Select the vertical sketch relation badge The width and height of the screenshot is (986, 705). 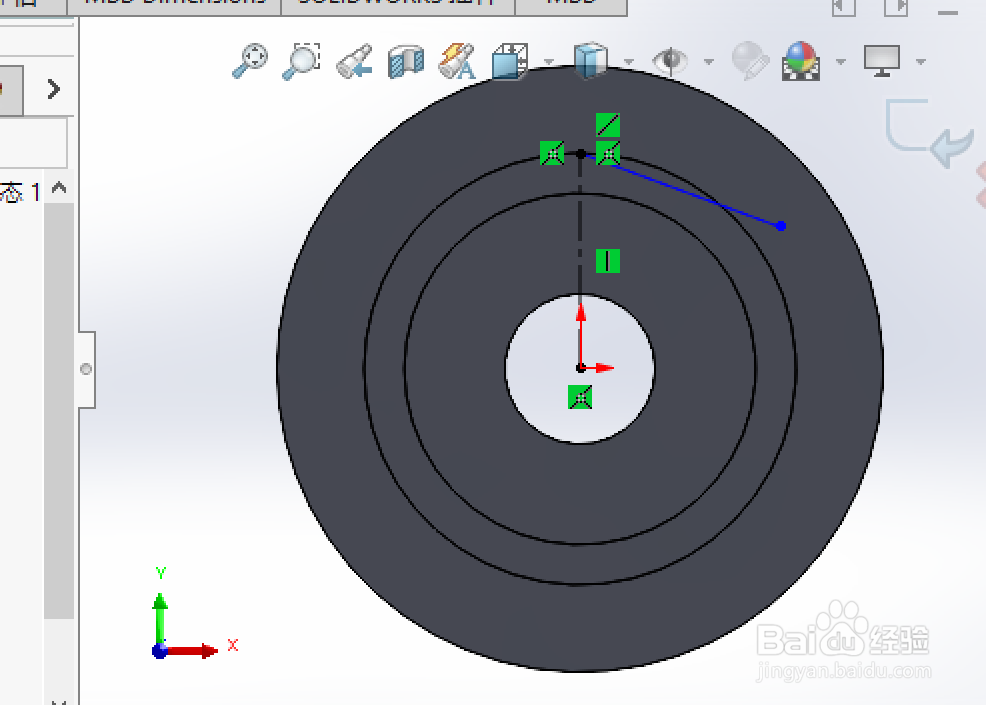pyautogui.click(x=608, y=261)
